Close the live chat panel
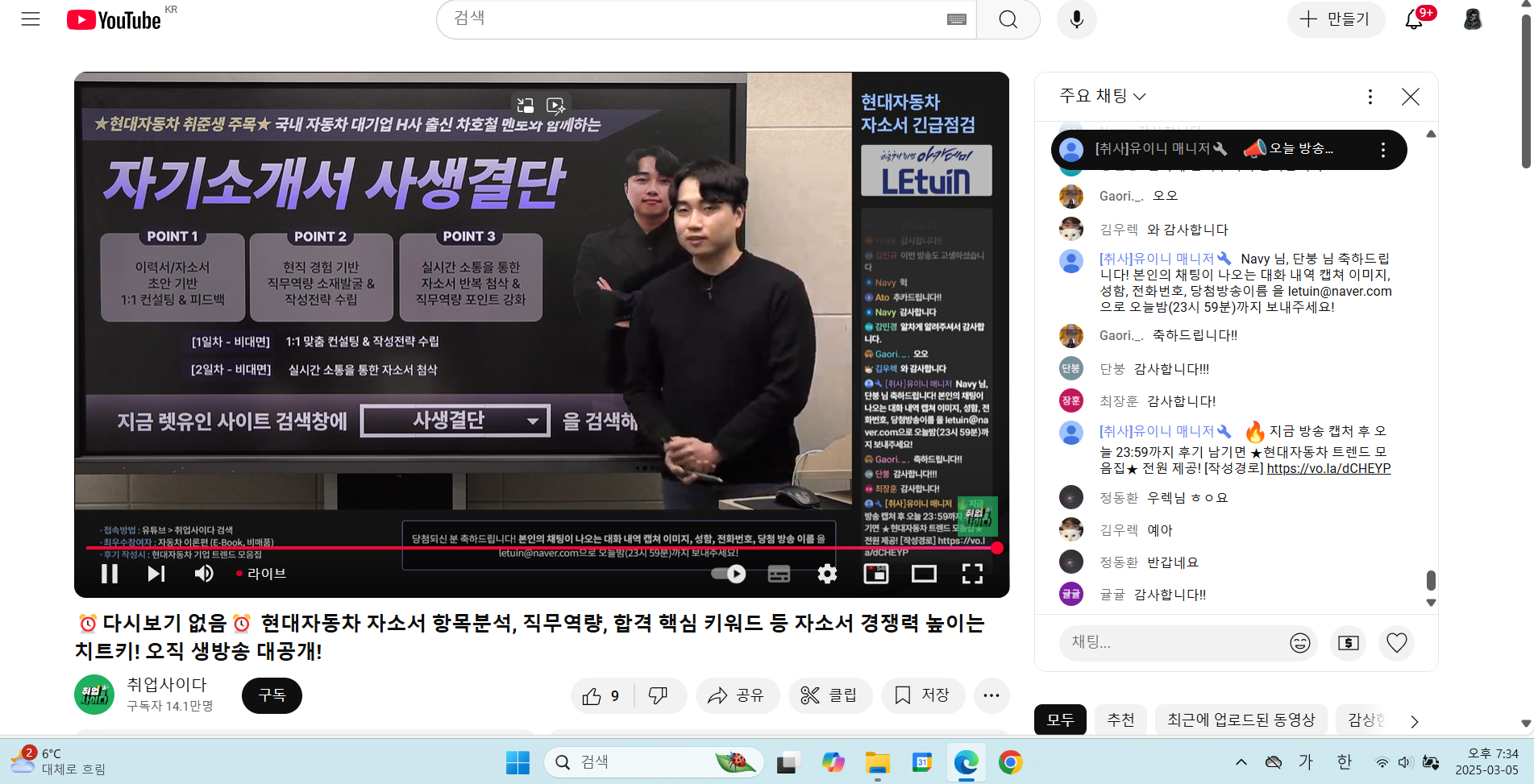The image size is (1534, 784). pyautogui.click(x=1410, y=97)
